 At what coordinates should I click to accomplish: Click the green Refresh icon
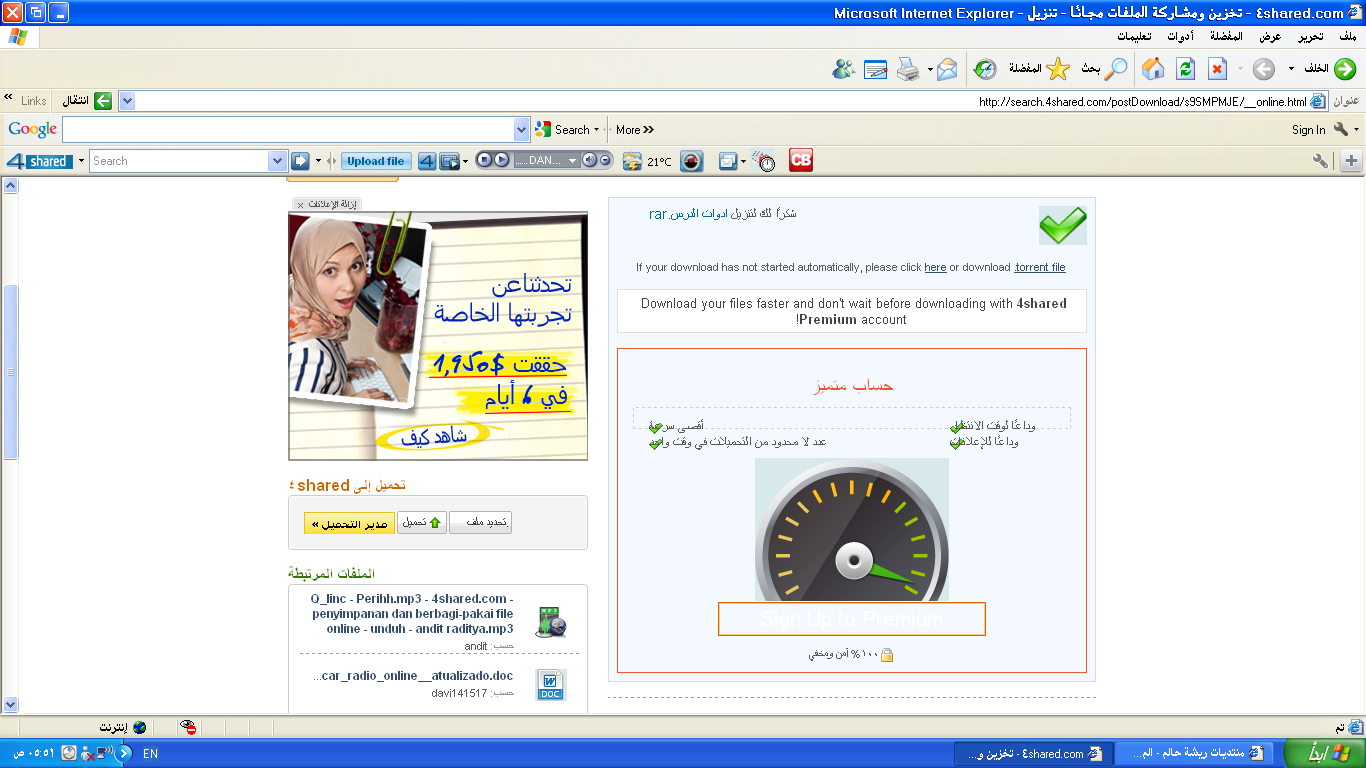coord(1186,68)
